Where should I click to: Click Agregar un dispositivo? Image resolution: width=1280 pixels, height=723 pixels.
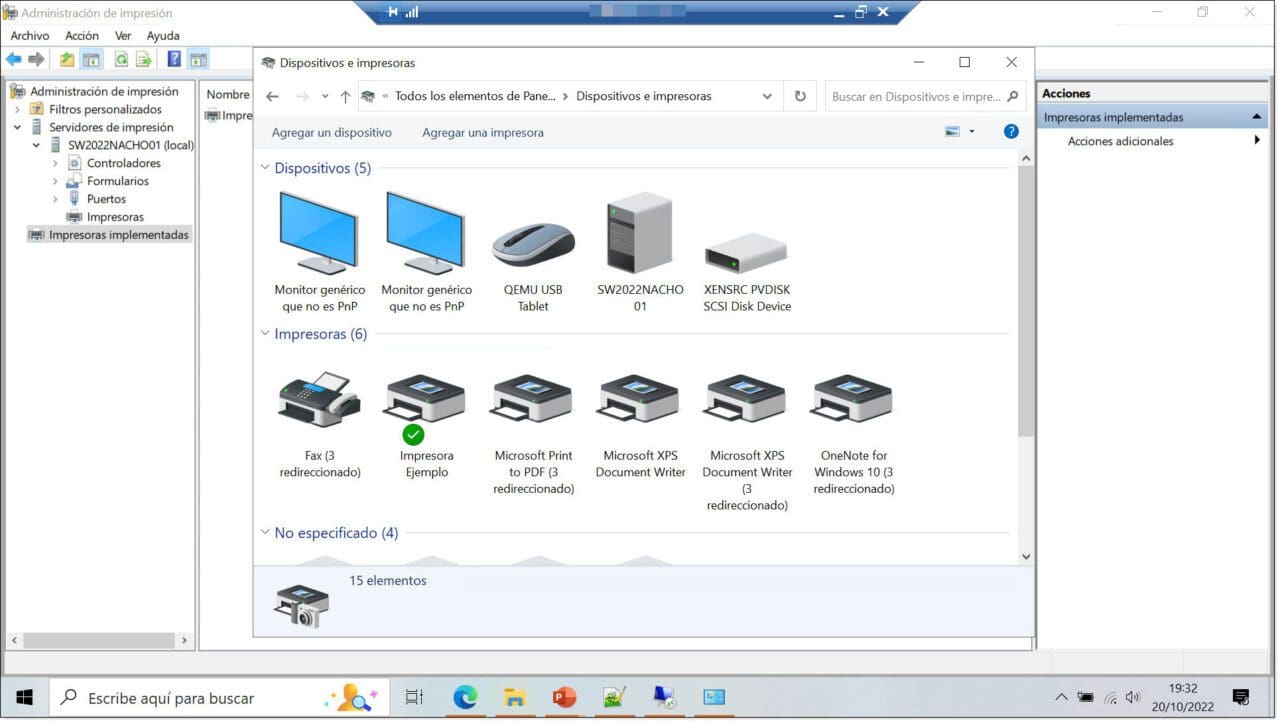pos(332,132)
